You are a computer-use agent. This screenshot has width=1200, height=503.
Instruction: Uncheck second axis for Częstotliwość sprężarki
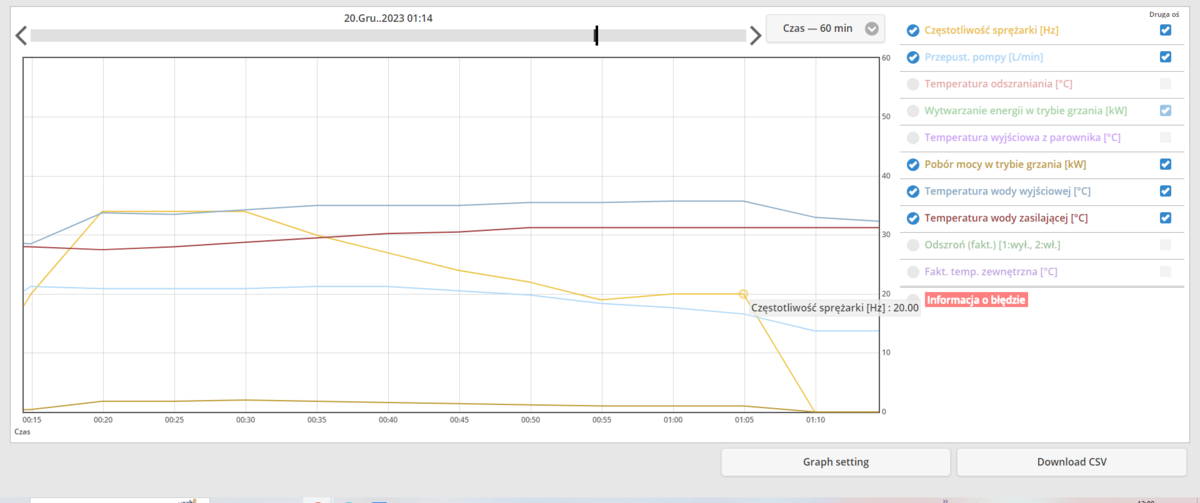[x=1165, y=30]
